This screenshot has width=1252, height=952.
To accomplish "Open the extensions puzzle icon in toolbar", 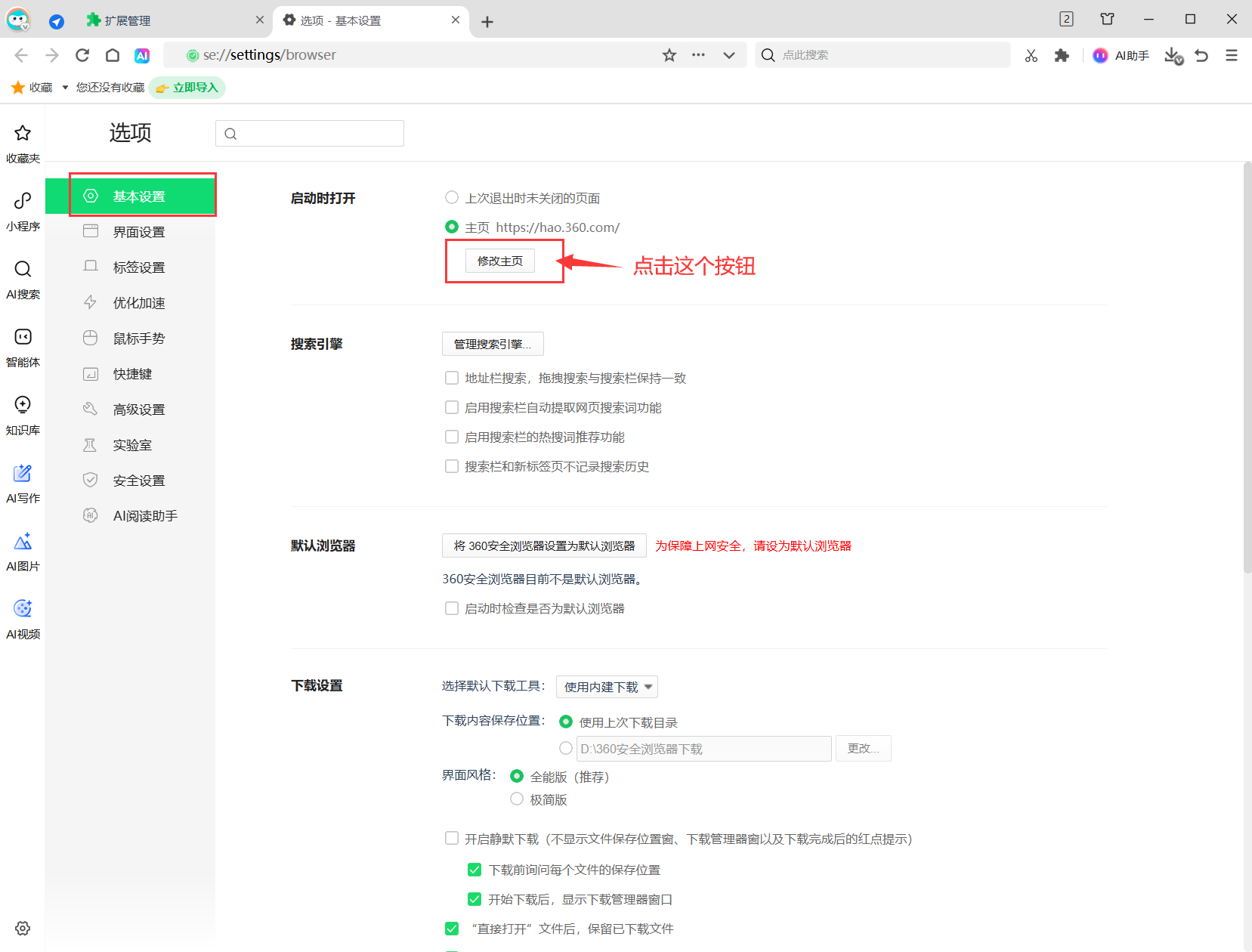I will click(1062, 55).
